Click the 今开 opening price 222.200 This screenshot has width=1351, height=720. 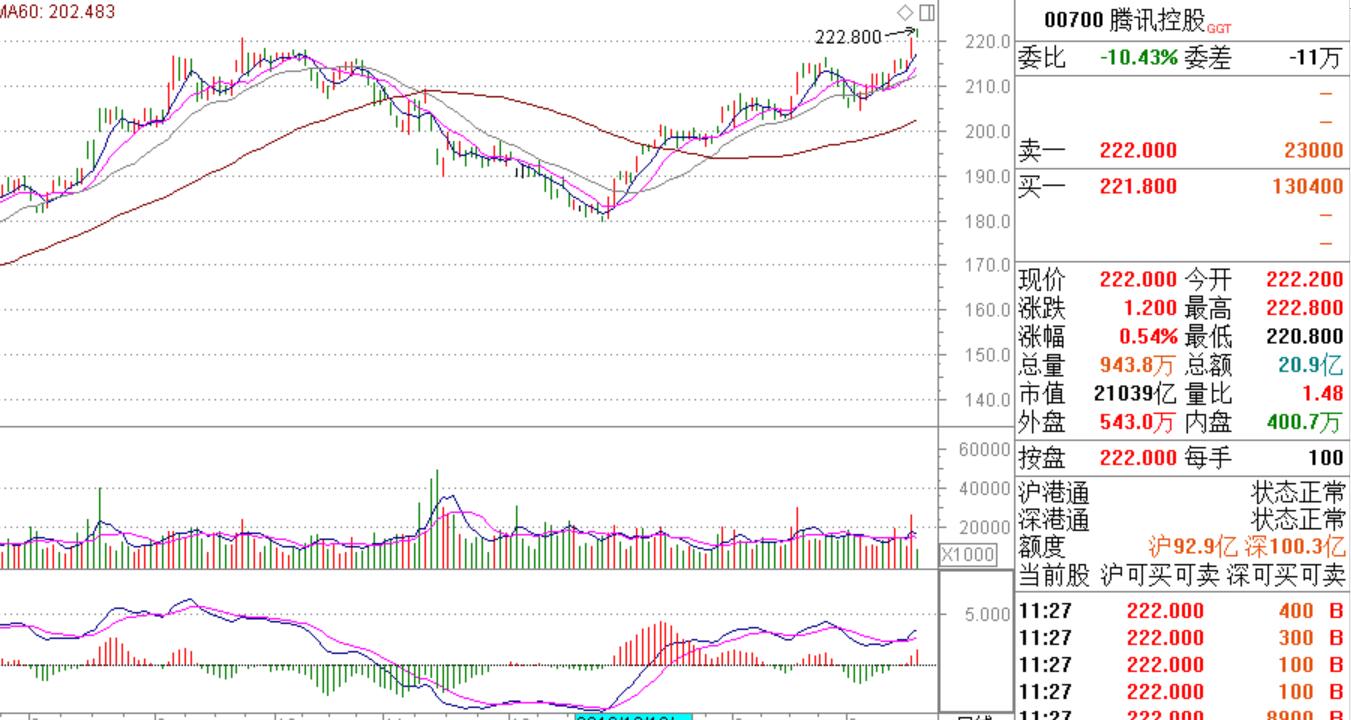tap(1305, 280)
